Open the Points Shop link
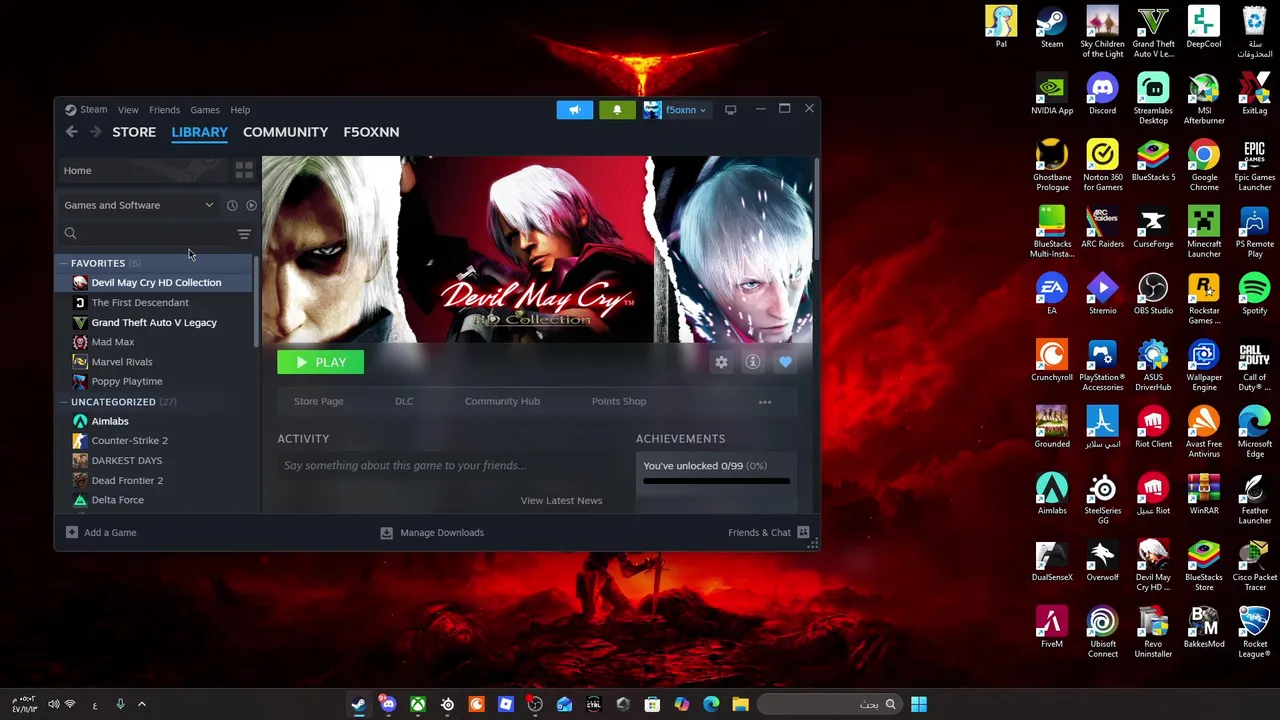Viewport: 1280px width, 720px height. (619, 401)
